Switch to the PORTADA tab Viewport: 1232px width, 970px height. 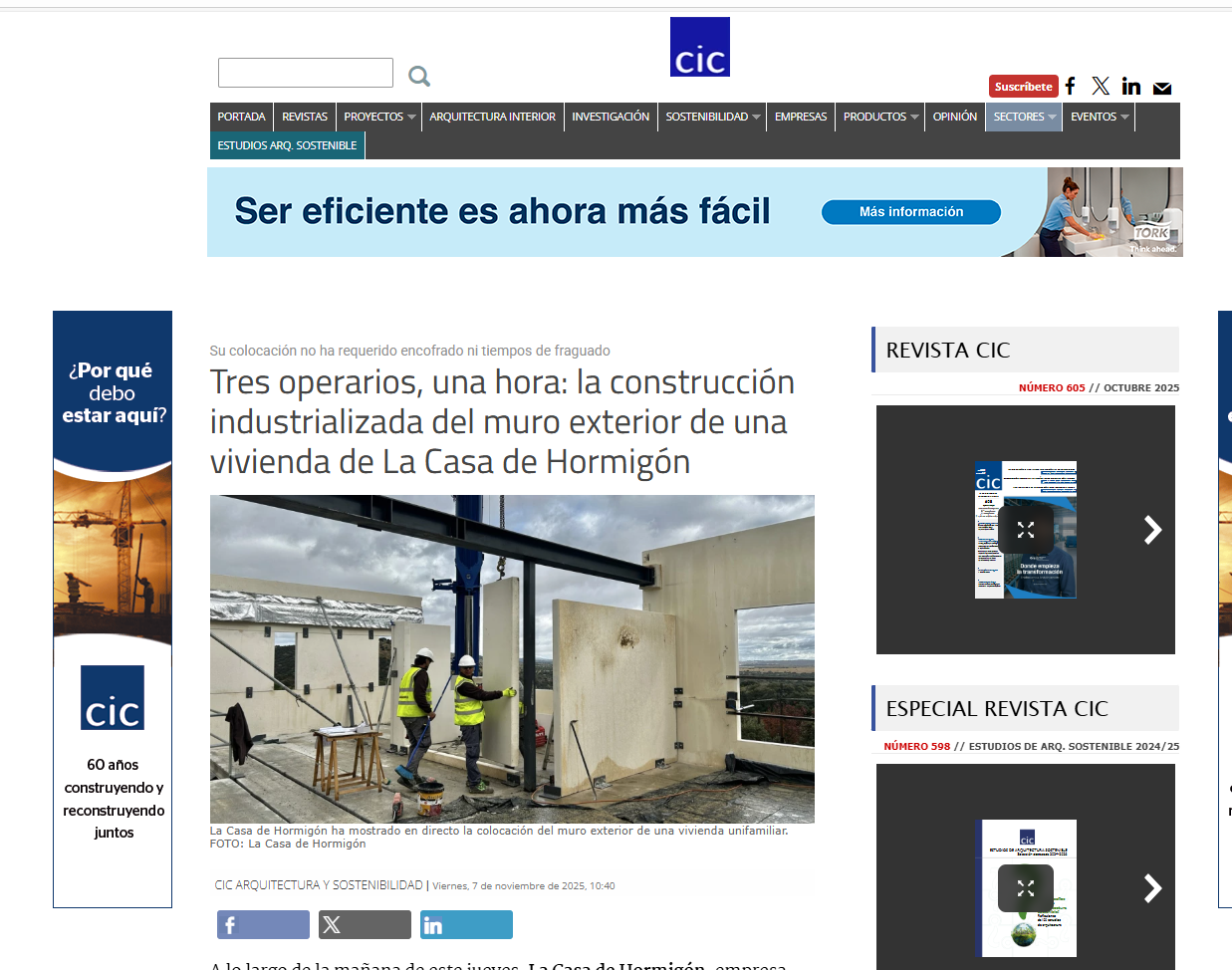[x=241, y=117]
